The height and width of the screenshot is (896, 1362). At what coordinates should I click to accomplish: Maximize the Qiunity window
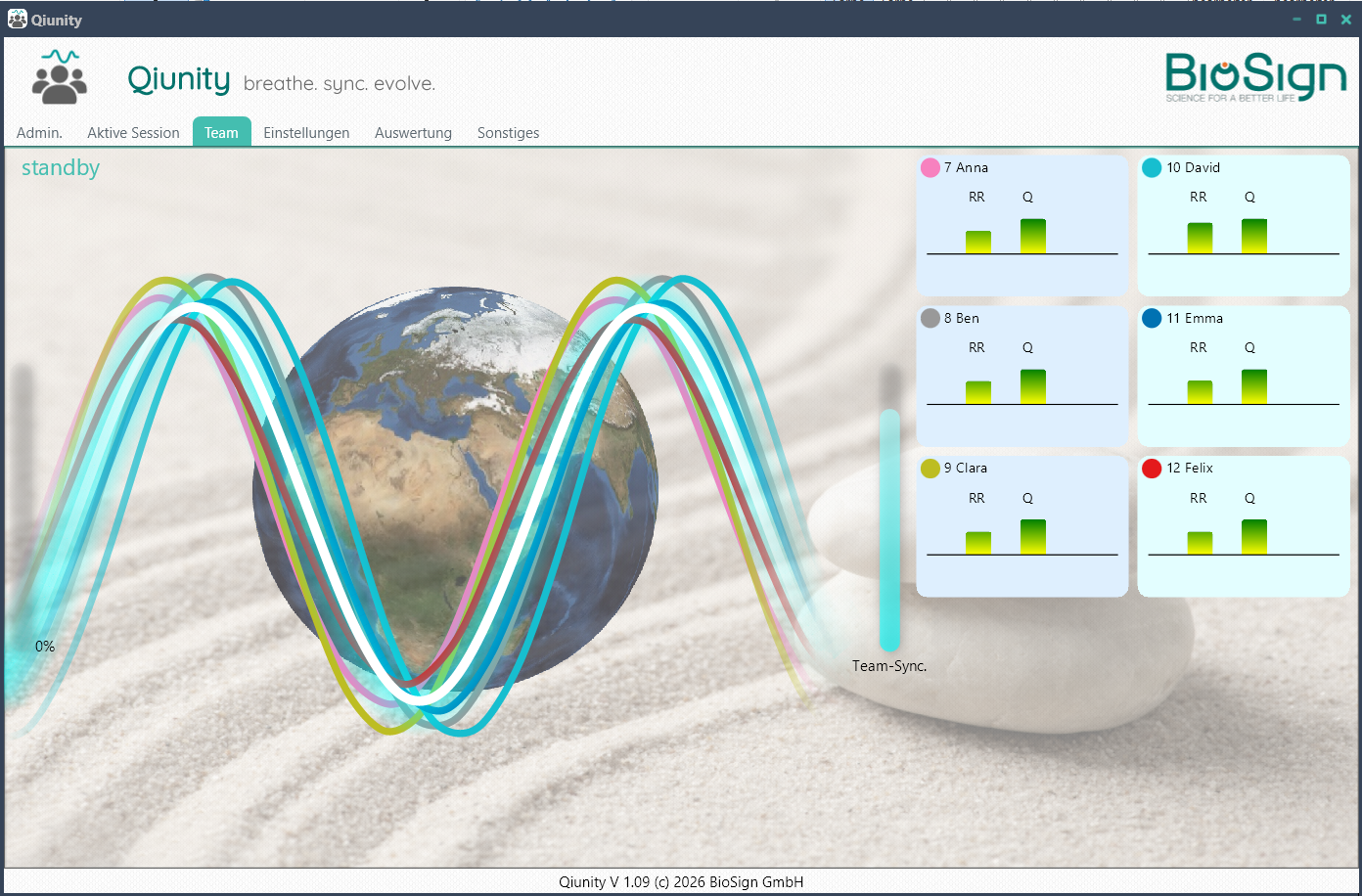(x=1321, y=20)
